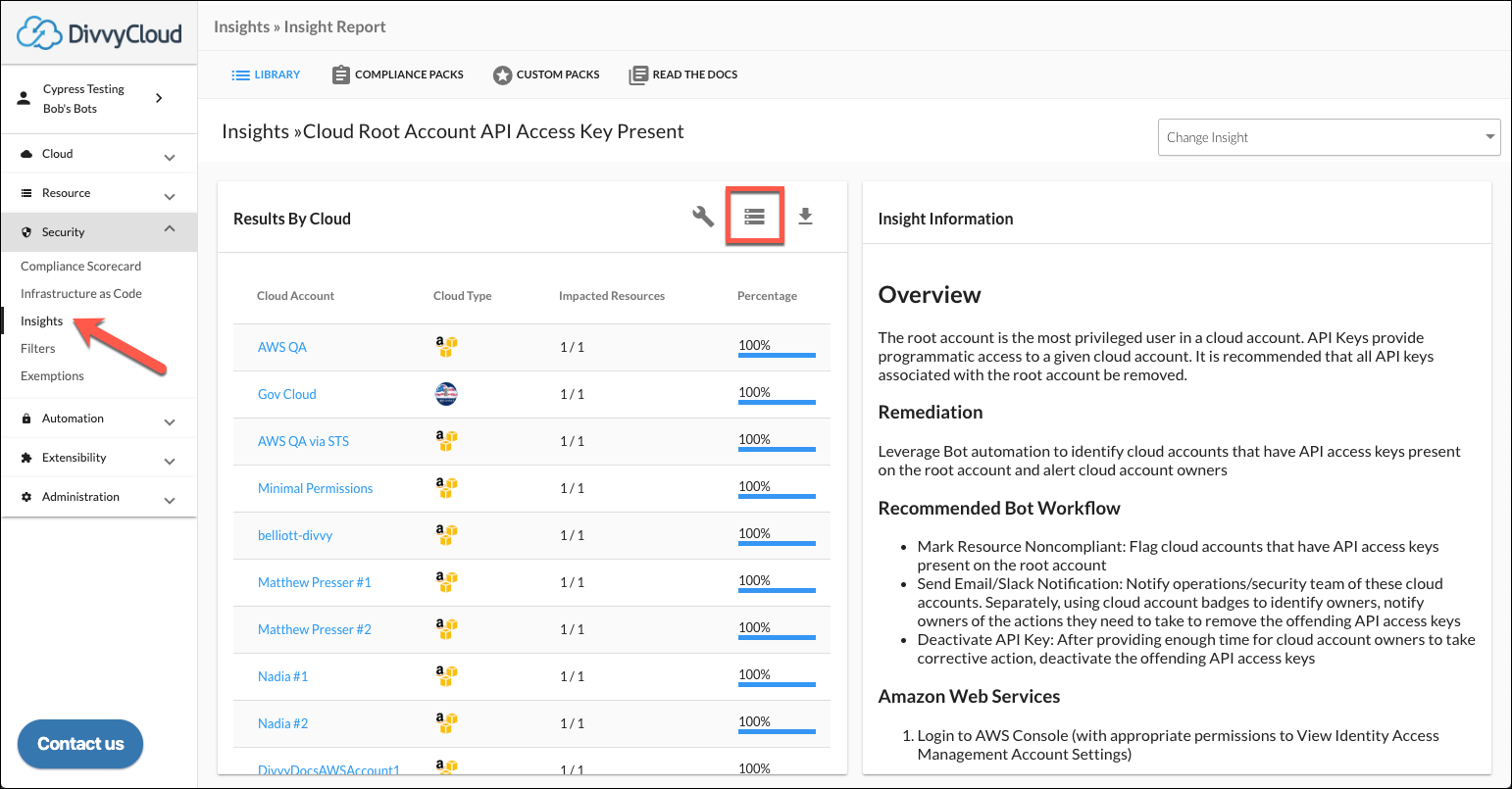The height and width of the screenshot is (789, 1512).
Task: Open the belliott-divvy account link
Action: [x=295, y=535]
